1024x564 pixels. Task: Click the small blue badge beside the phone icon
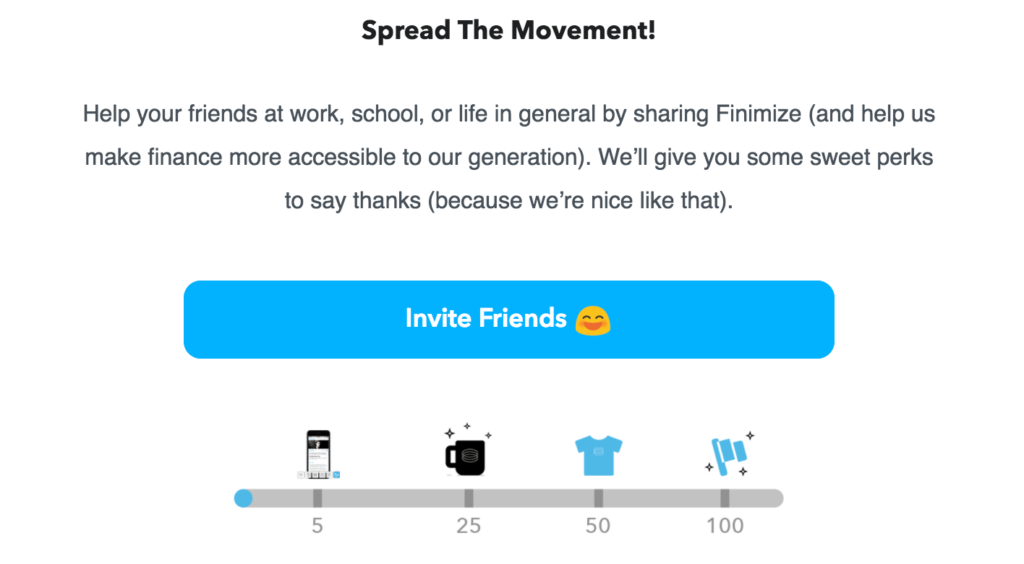338,475
